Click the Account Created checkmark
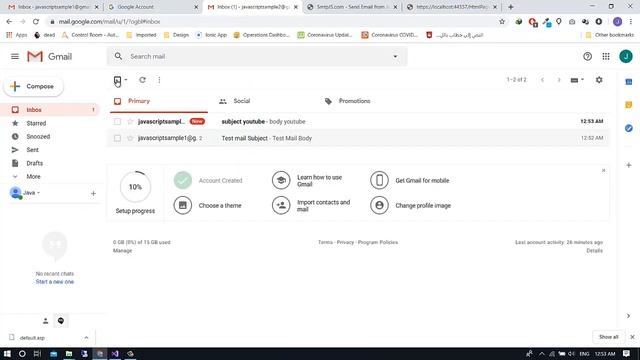This screenshot has width=640, height=360. click(x=183, y=180)
